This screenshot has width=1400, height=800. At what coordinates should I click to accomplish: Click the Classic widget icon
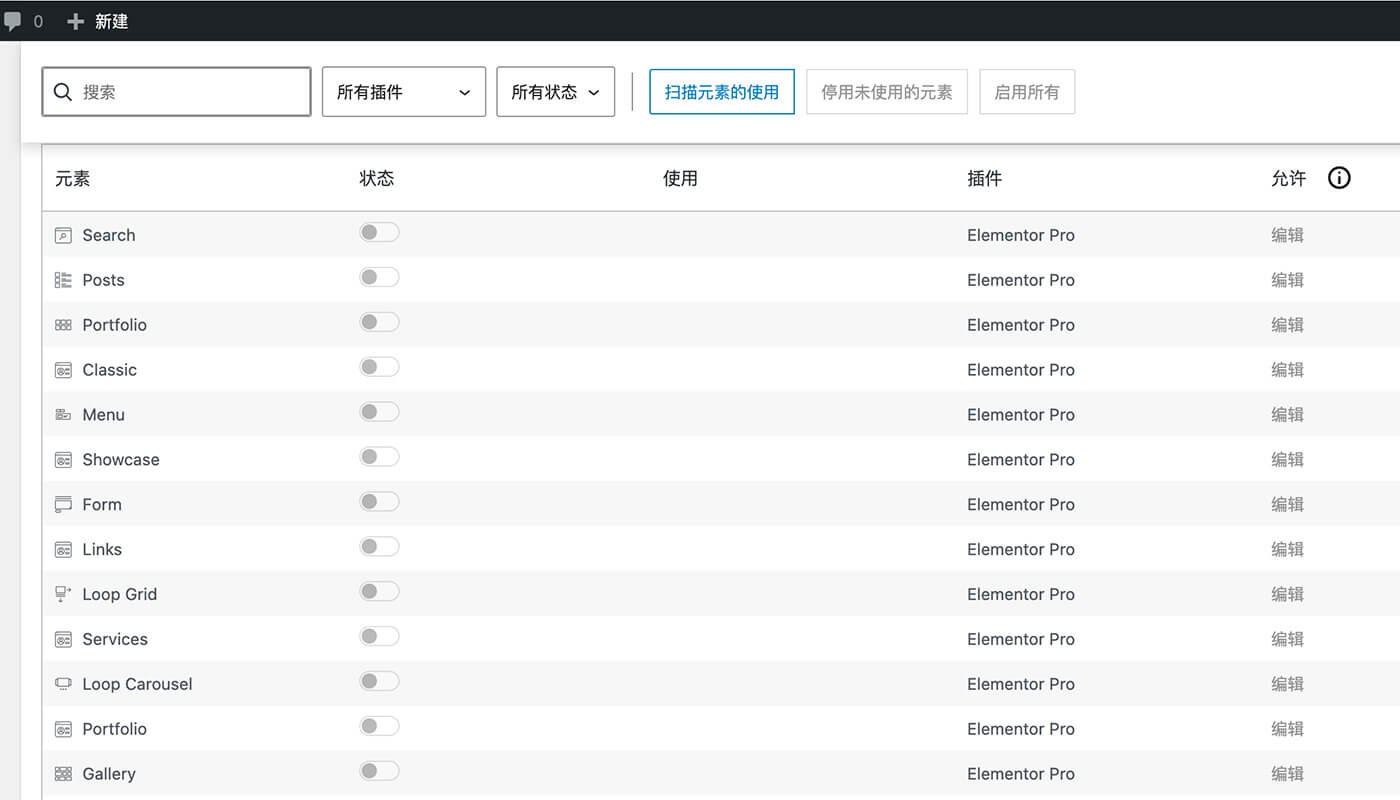pyautogui.click(x=62, y=369)
